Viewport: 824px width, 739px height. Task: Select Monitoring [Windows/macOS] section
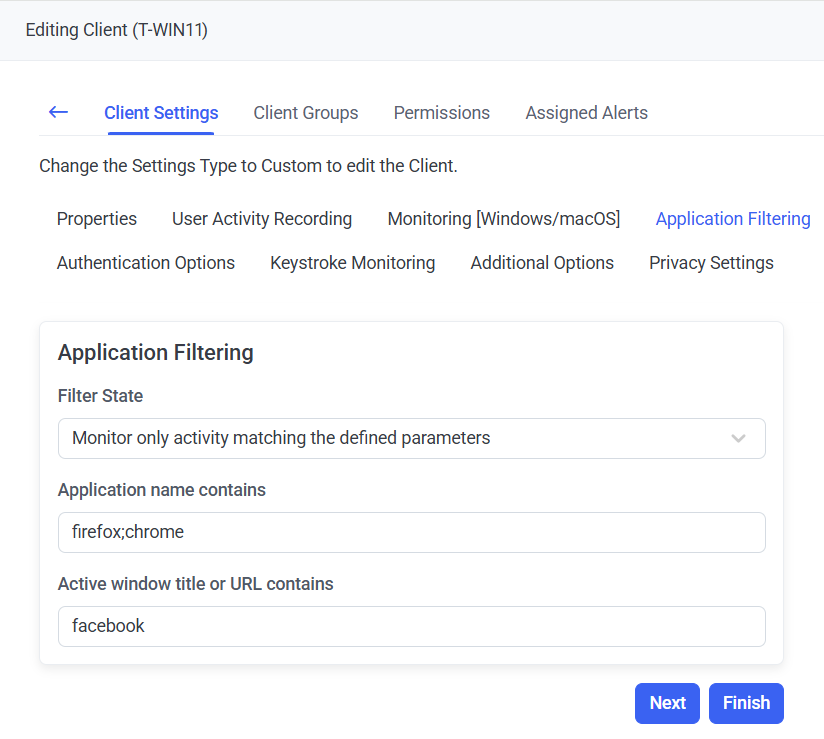coord(504,219)
